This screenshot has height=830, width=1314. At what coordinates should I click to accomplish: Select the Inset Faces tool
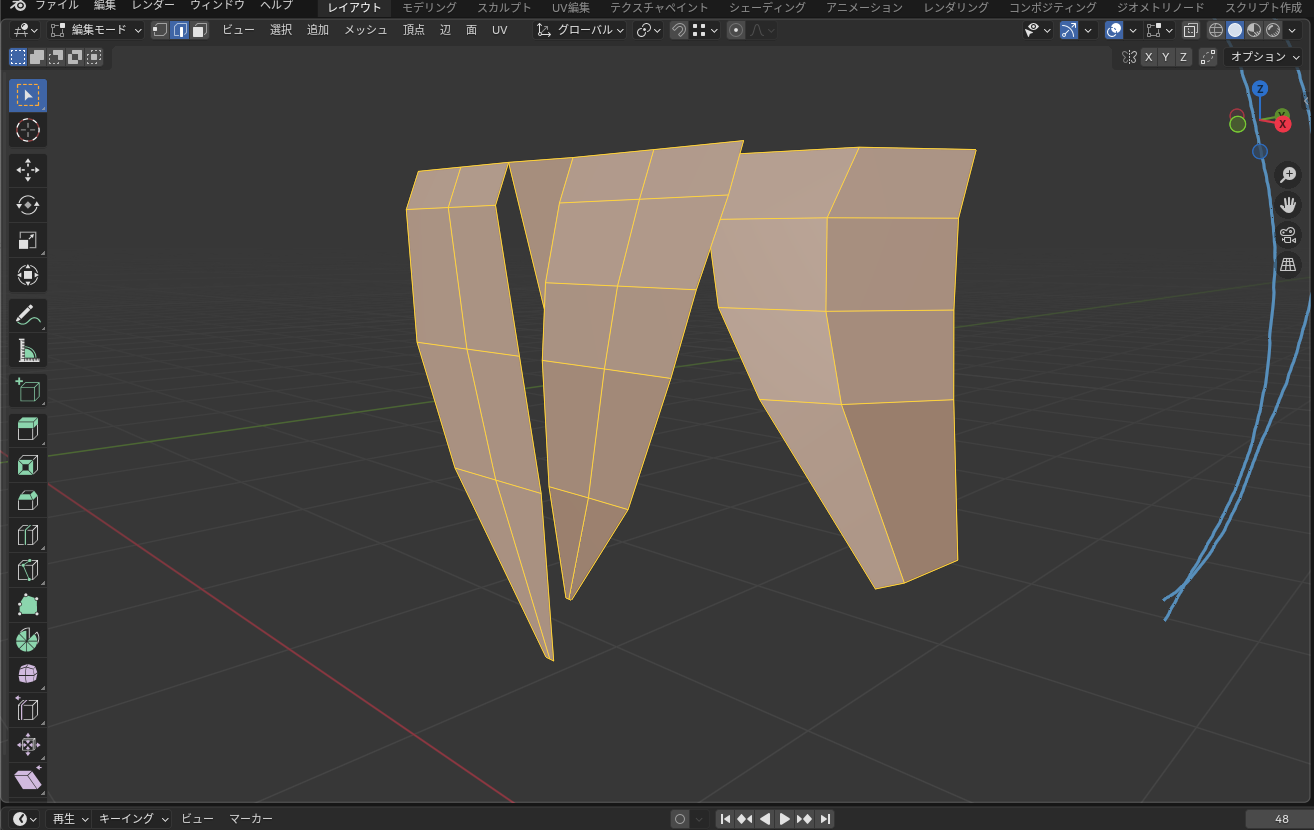pyautogui.click(x=28, y=465)
